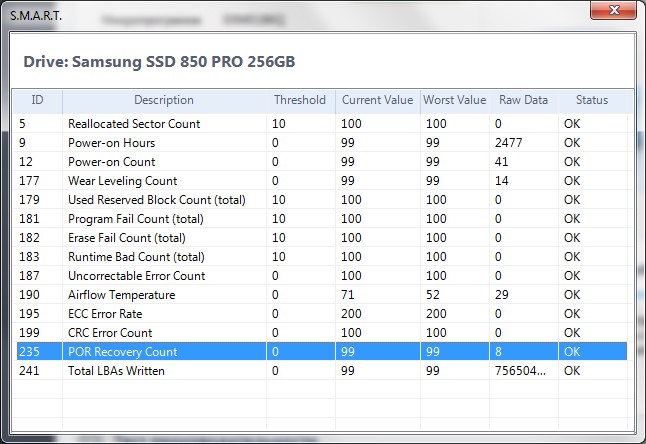Viewport: 646px width, 444px height.
Task: Click the S.M.A.R.T. window title
Action: point(36,16)
